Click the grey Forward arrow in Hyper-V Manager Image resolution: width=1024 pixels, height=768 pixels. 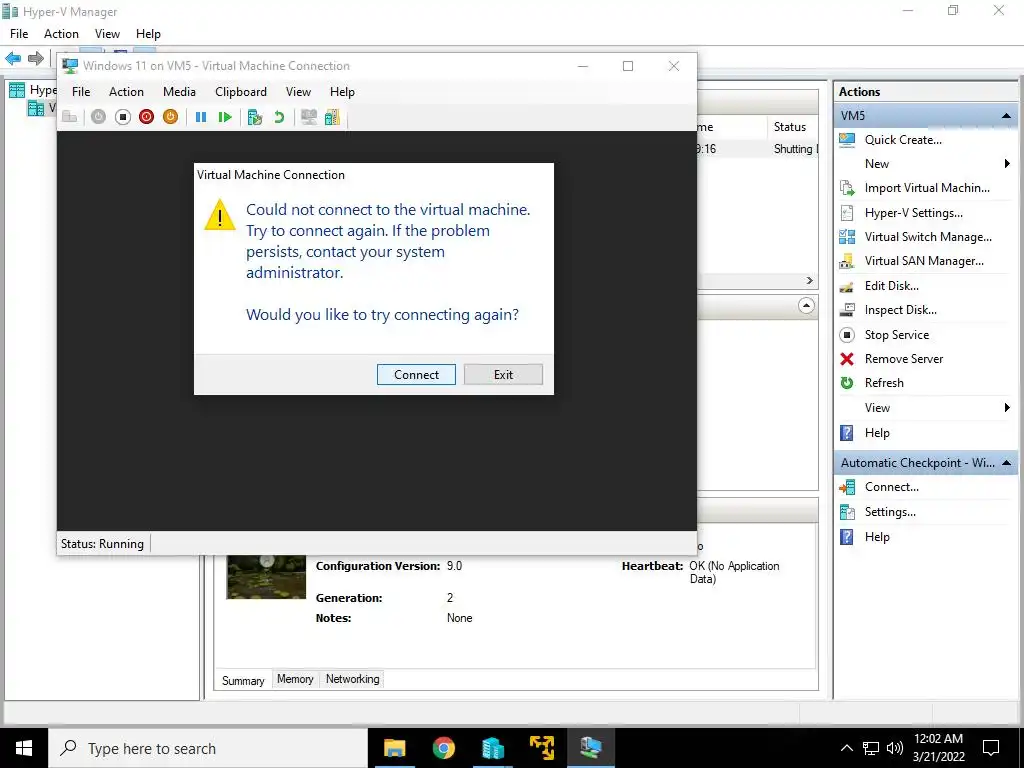(36, 58)
